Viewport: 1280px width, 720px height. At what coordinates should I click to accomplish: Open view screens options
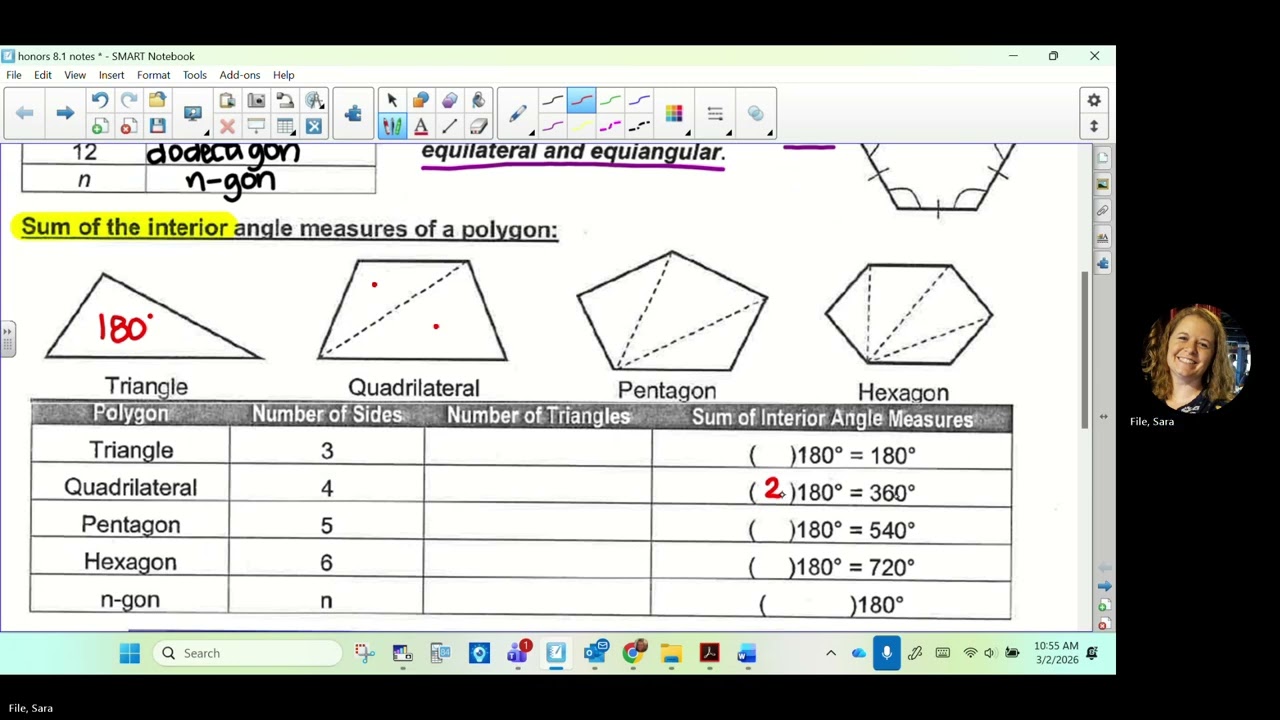[x=194, y=113]
